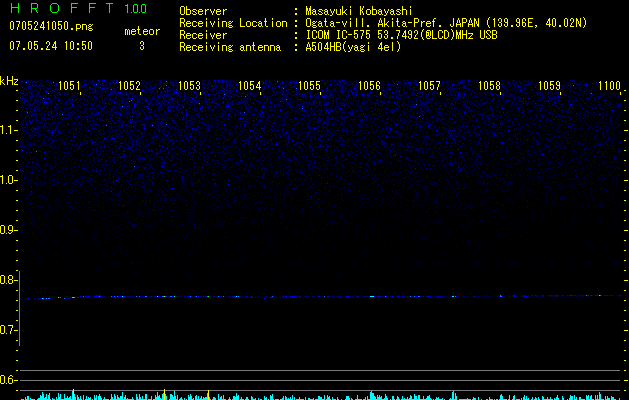This screenshot has height=400, width=629.
Task: Click the 1057 time axis marker
Action: click(x=429, y=86)
